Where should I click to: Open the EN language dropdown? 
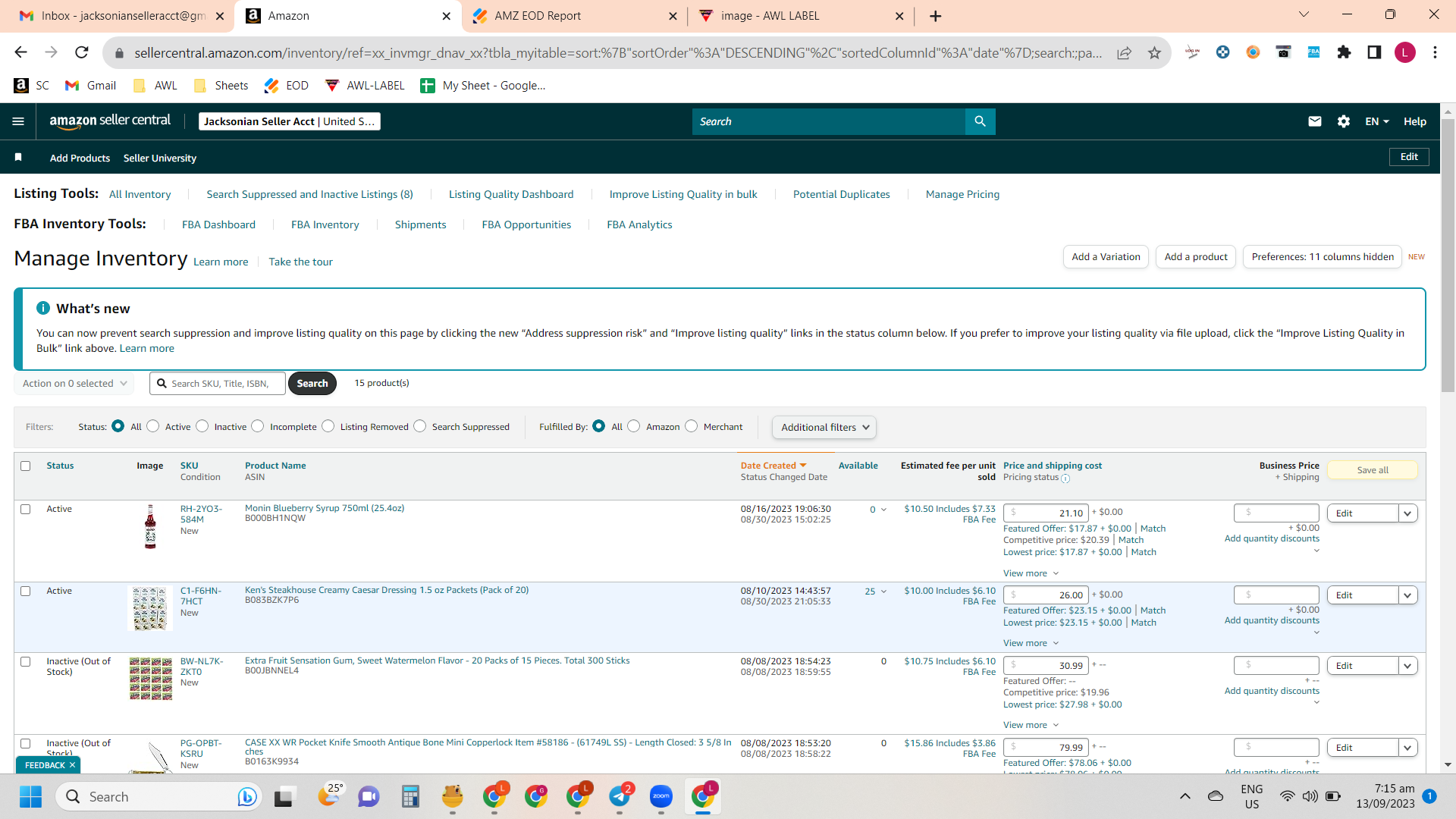1377,121
